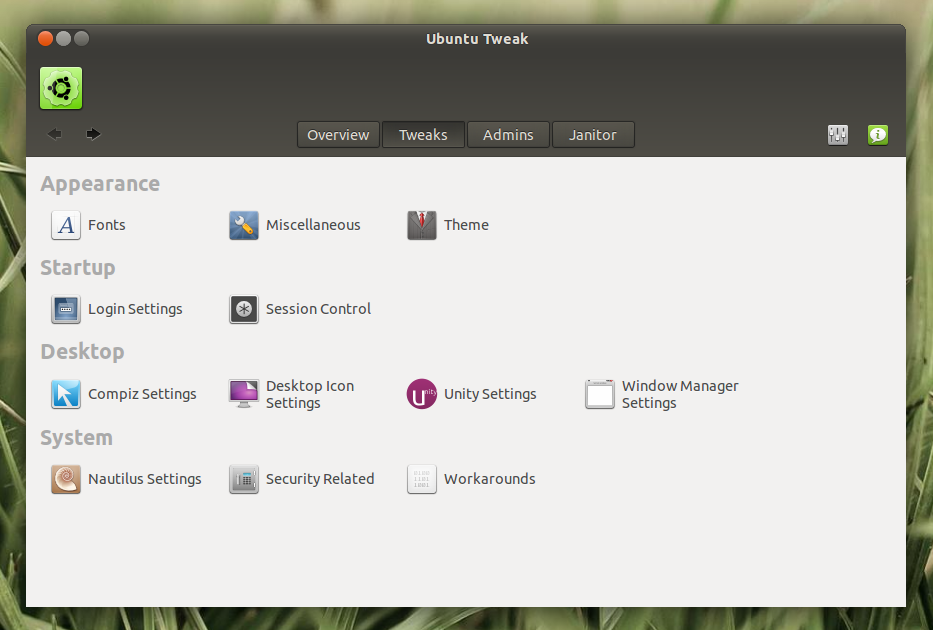Viewport: 933px width, 630px height.
Task: Click the preferences sliders icon top right
Action: point(838,134)
